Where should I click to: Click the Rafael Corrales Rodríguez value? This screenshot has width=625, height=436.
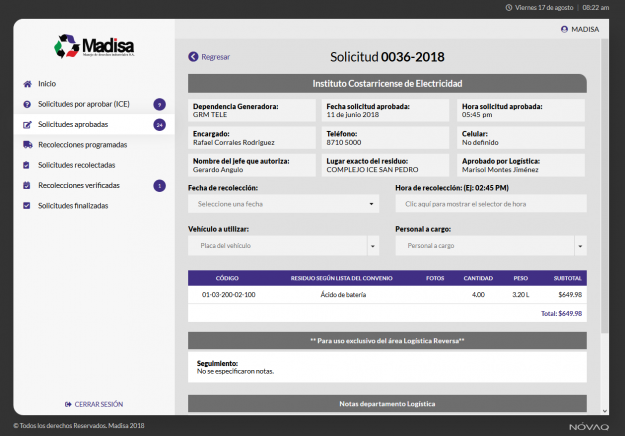(x=234, y=142)
